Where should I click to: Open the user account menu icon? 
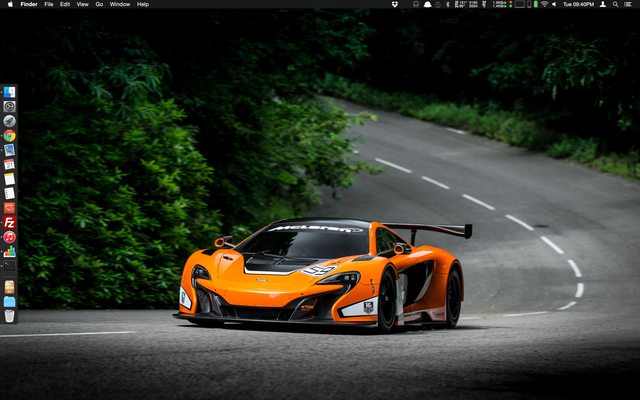click(603, 4)
